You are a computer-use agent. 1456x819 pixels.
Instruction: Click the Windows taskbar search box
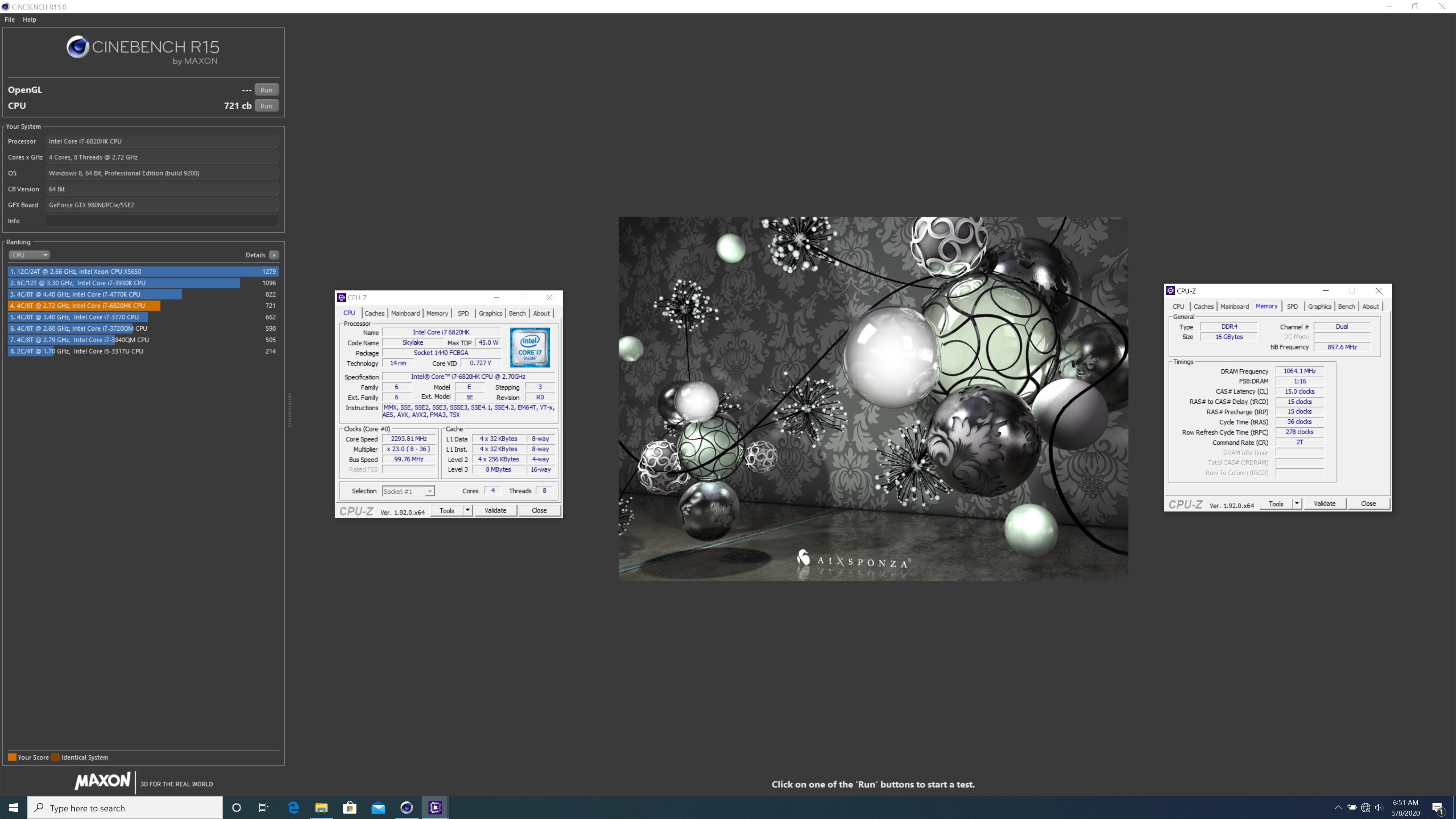(125, 808)
